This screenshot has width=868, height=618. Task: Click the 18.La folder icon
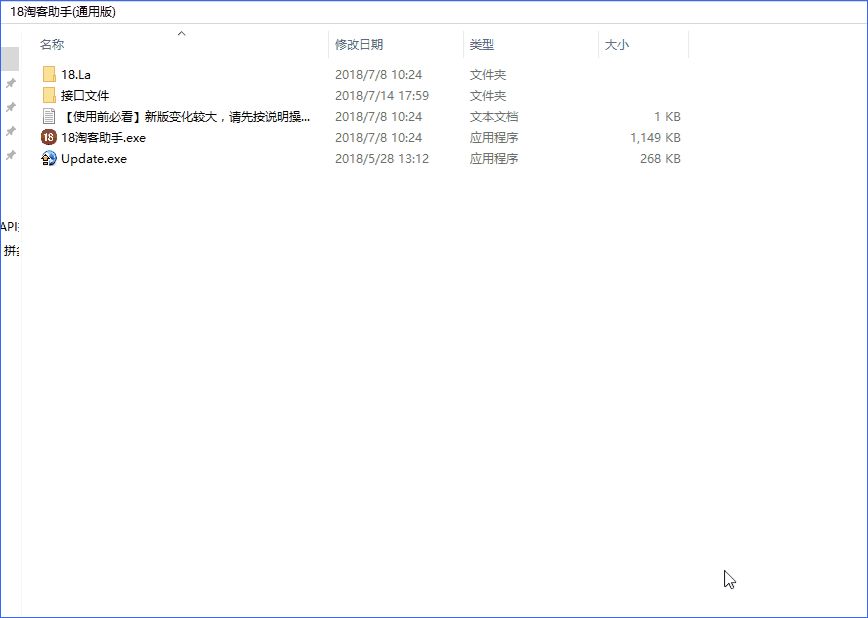[49, 75]
